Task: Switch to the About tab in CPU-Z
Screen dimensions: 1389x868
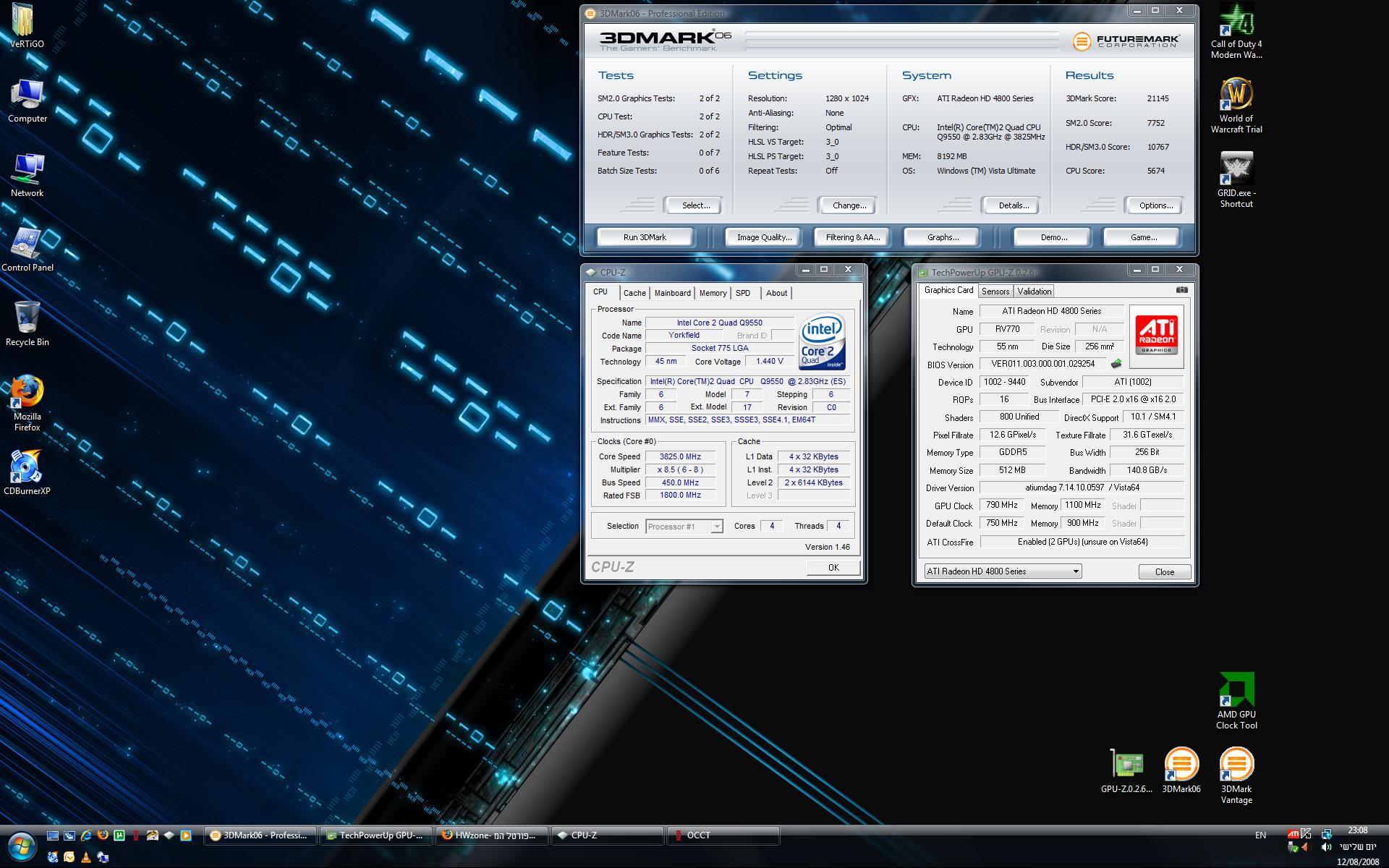Action: pos(776,293)
